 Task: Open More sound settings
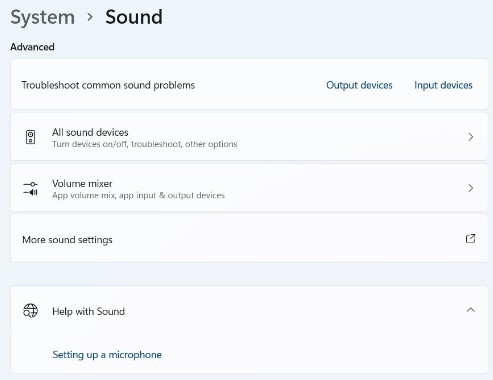[x=249, y=239]
